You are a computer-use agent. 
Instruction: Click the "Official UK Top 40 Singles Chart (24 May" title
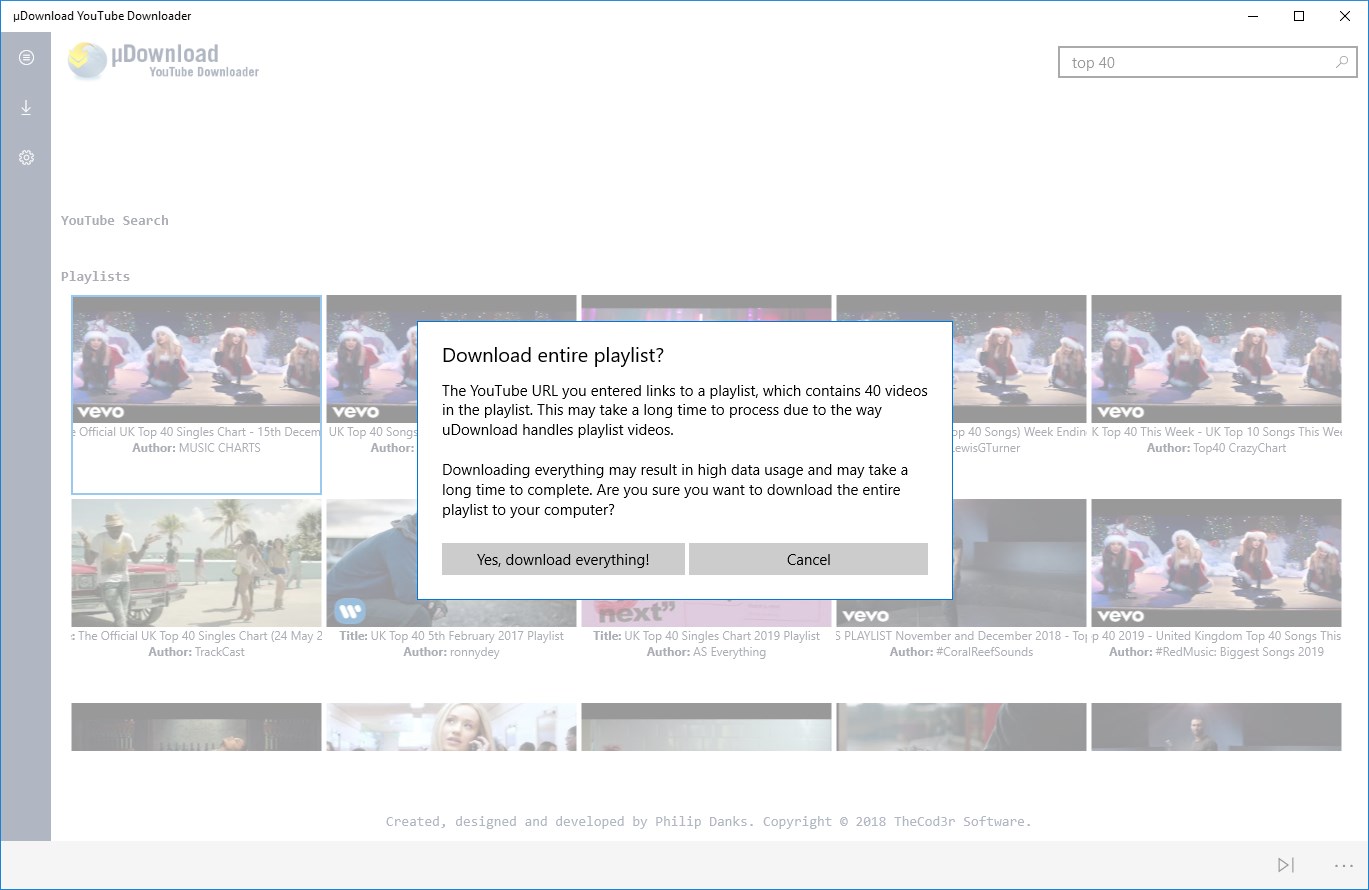(197, 636)
